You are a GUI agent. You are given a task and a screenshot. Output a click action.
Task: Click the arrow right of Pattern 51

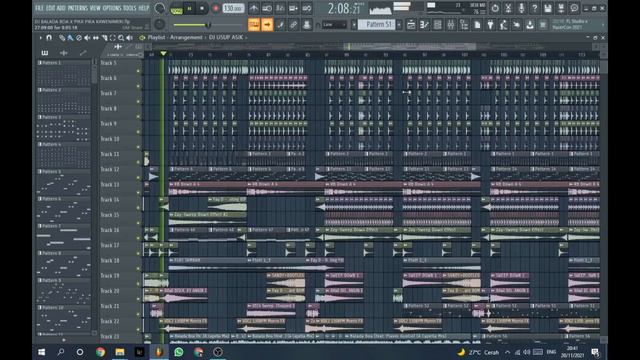pos(399,25)
